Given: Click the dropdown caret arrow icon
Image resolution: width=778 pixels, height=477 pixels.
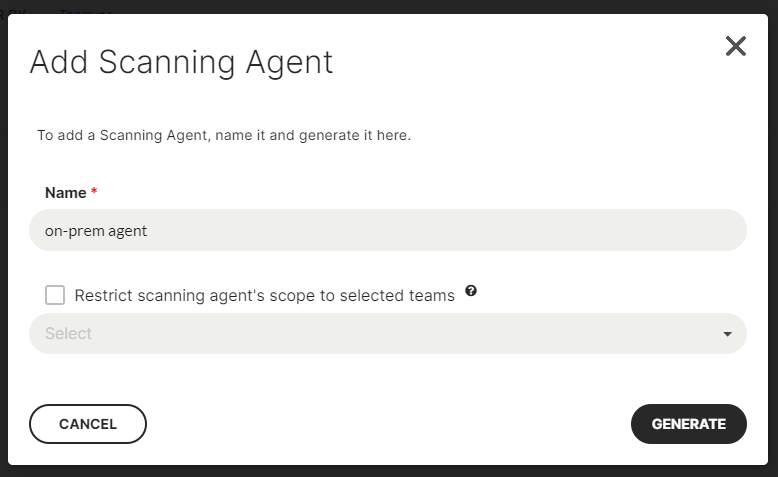Looking at the screenshot, I should point(727,334).
